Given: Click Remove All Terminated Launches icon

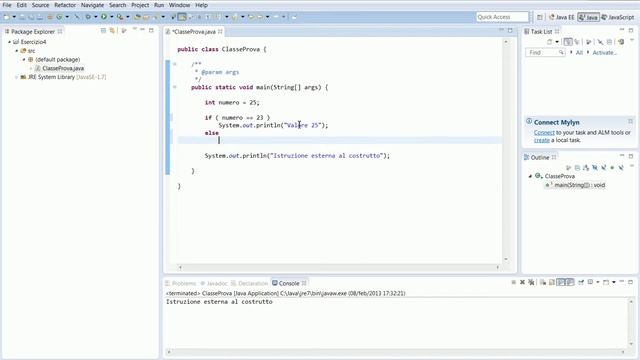Looking at the screenshot, I should [531, 282].
